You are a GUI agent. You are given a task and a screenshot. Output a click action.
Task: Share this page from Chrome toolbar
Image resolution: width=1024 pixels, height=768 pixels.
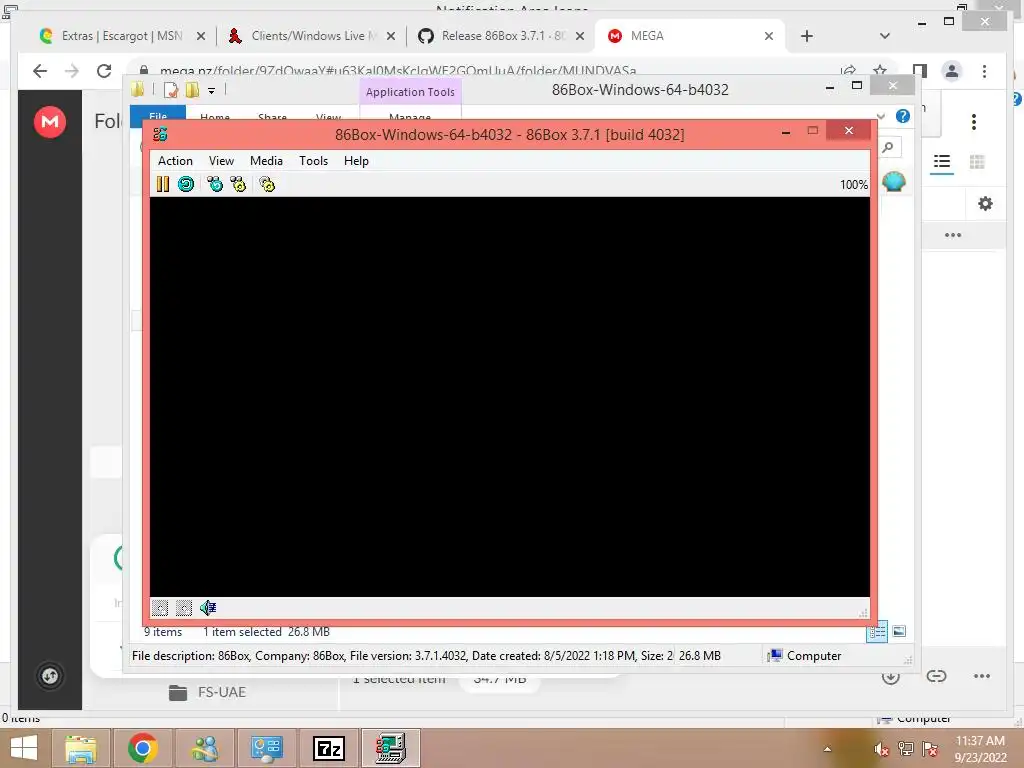848,71
